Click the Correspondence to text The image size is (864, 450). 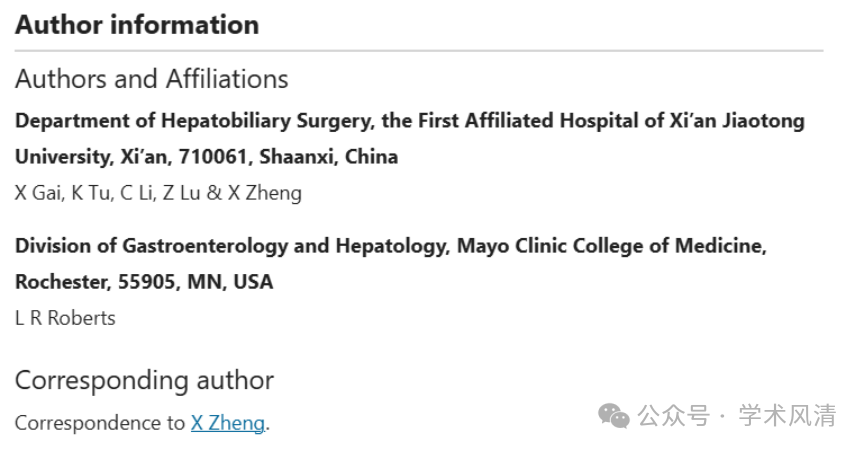tap(100, 423)
